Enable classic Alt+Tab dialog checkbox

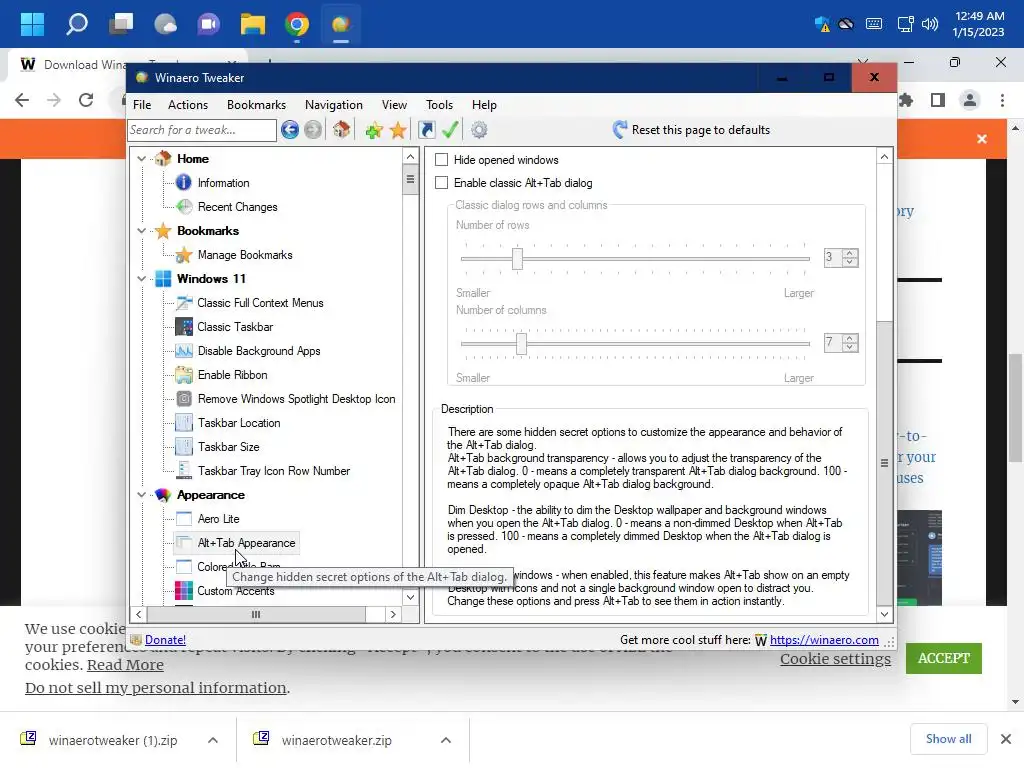[x=441, y=183]
